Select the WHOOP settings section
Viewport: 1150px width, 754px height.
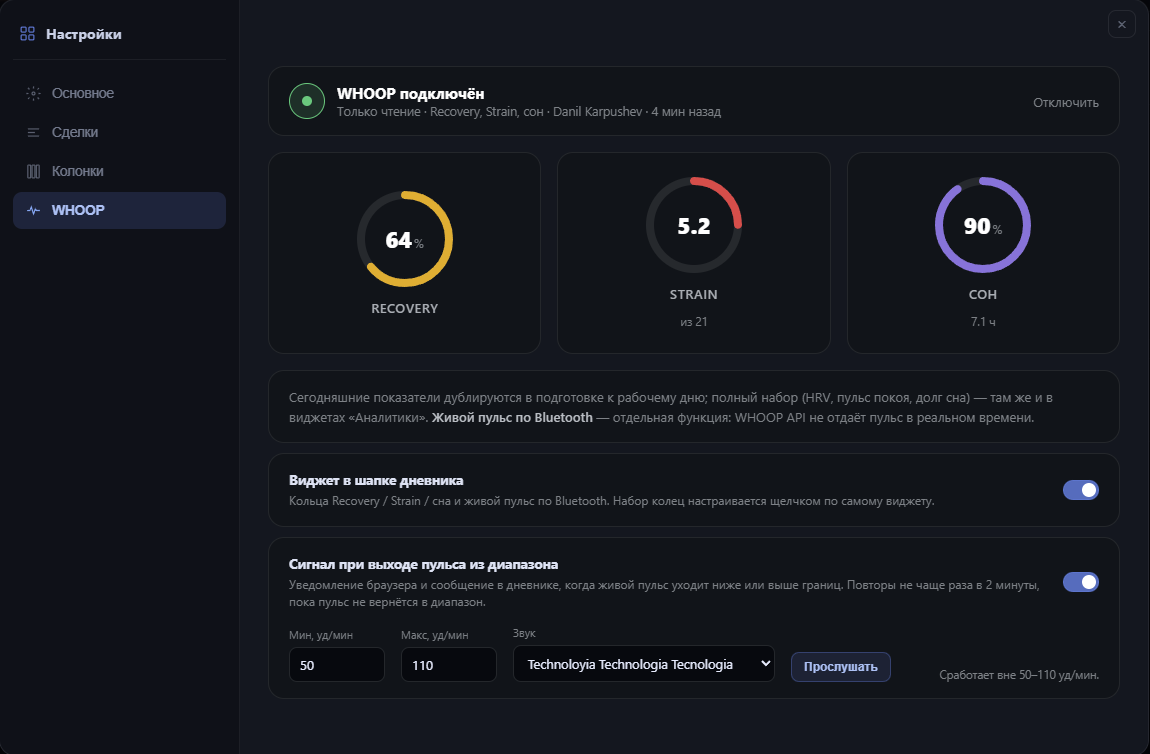[120, 210]
